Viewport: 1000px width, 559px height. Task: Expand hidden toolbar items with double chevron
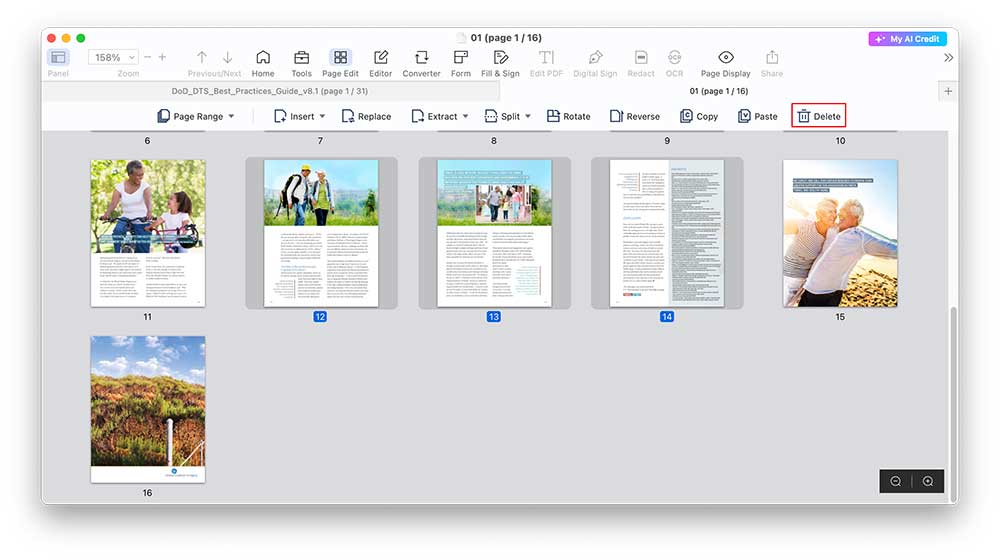[x=948, y=57]
